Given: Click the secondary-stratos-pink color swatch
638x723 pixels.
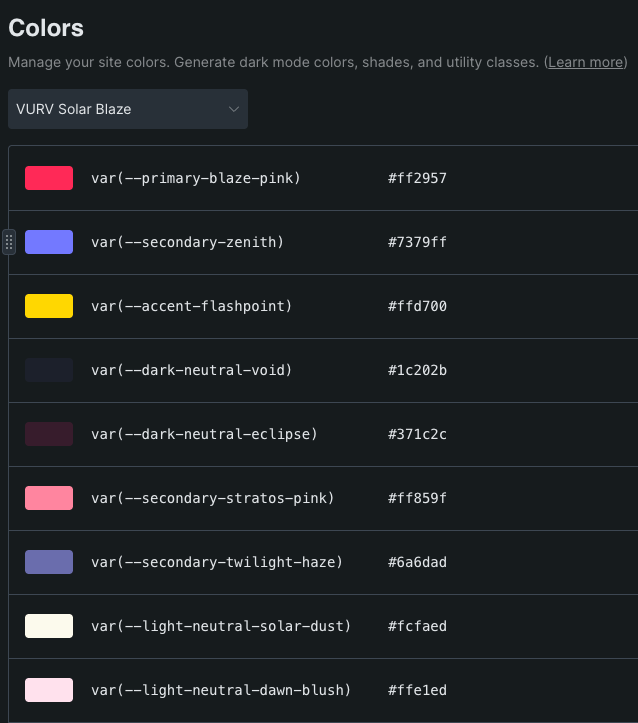Looking at the screenshot, I should click(x=49, y=498).
